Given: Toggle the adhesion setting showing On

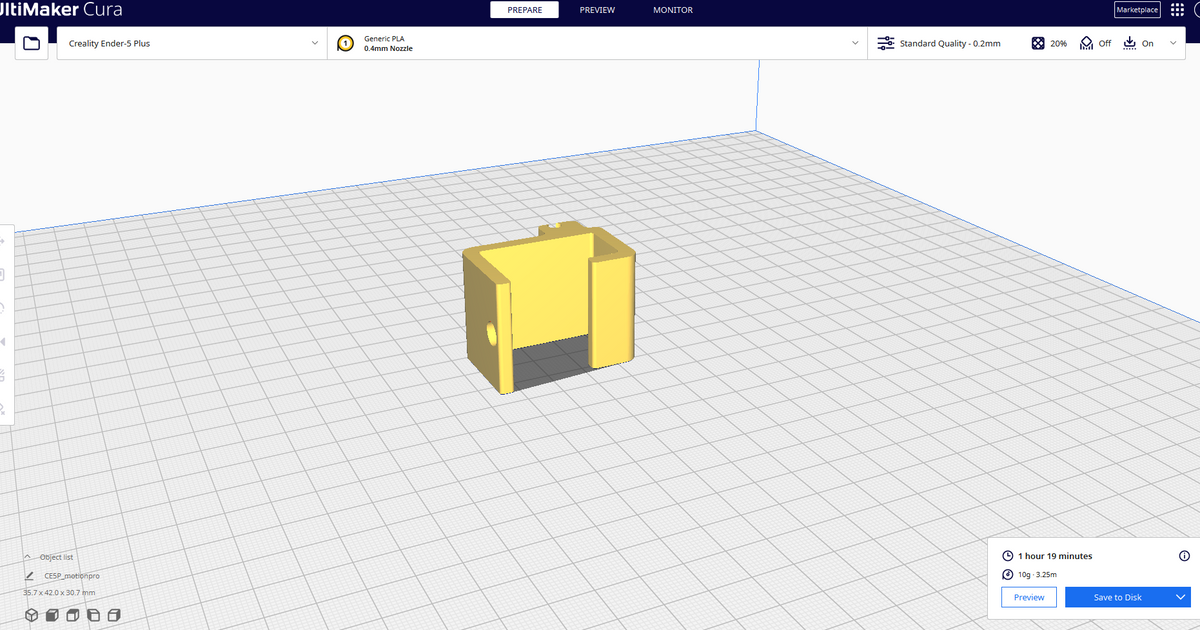Looking at the screenshot, I should 1130,43.
